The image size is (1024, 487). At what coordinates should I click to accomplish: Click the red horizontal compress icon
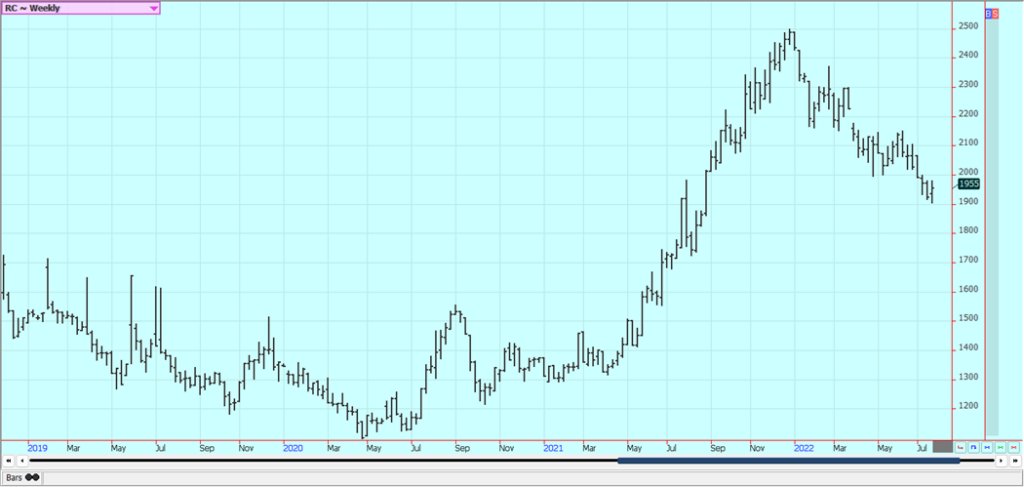pos(1014,447)
